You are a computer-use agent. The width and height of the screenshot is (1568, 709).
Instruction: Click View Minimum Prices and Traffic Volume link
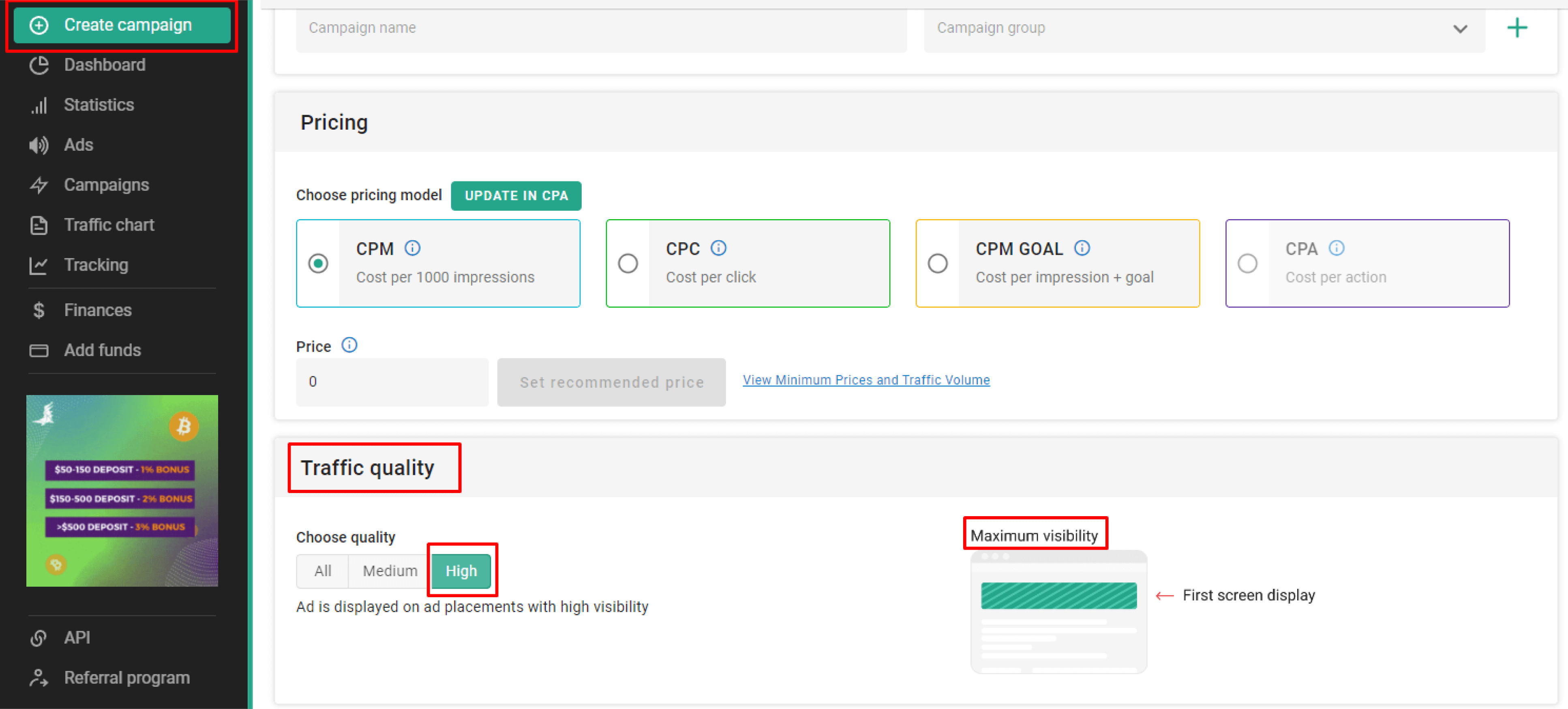[866, 379]
